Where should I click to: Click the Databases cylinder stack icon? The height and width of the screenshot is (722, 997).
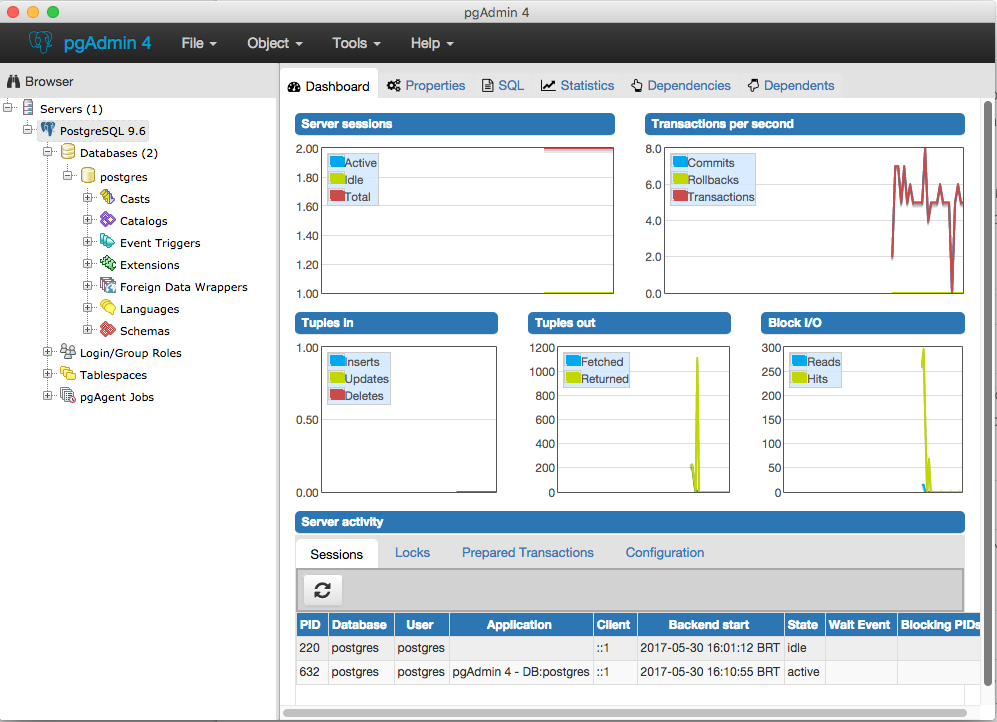68,151
